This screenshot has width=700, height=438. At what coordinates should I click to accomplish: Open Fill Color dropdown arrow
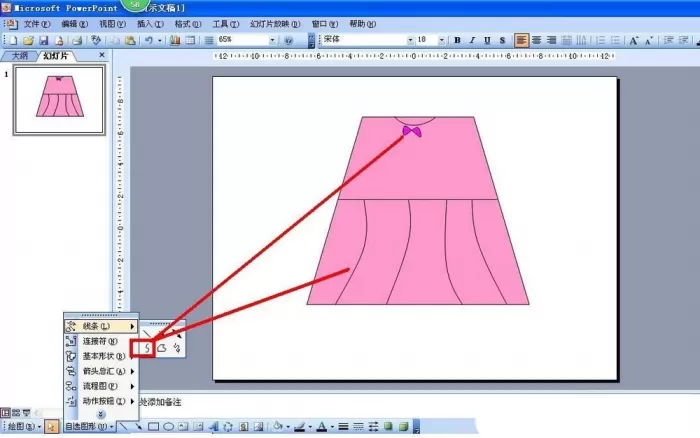[x=288, y=427]
